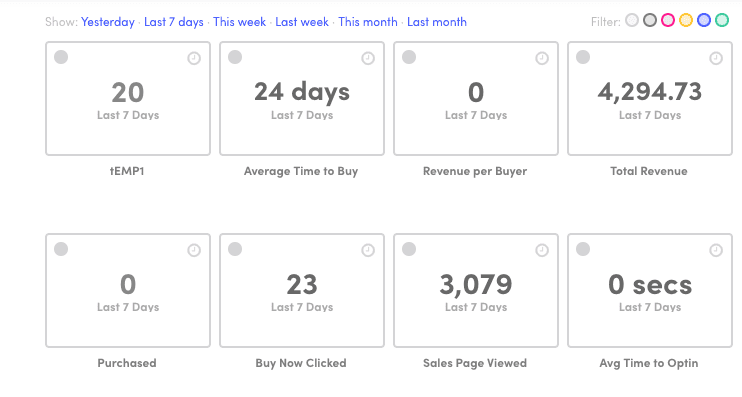This screenshot has height=397, width=742.
Task: Click the clock icon on tEMP1 card
Action: (x=194, y=58)
